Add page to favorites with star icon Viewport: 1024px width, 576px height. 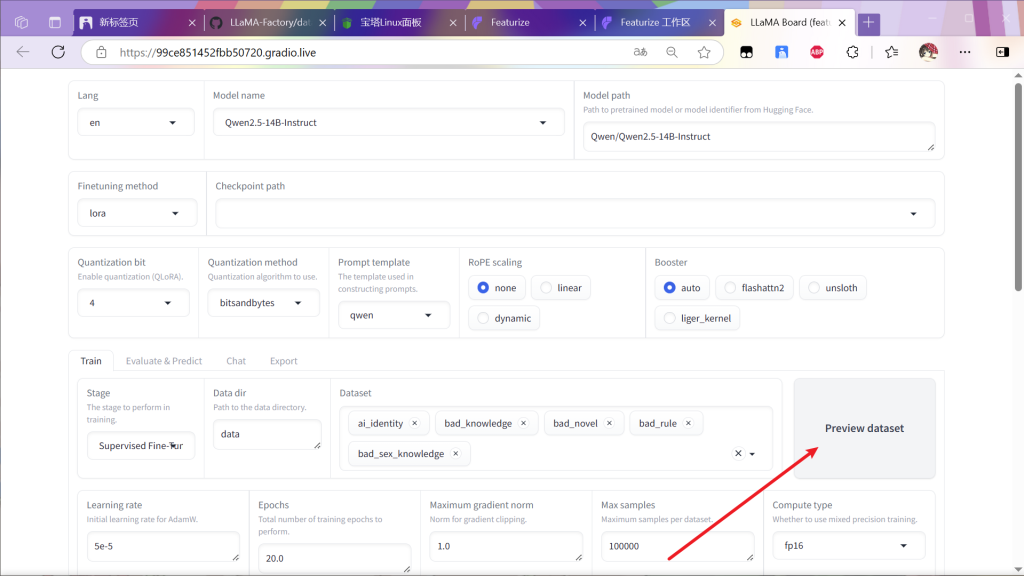pyautogui.click(x=704, y=52)
